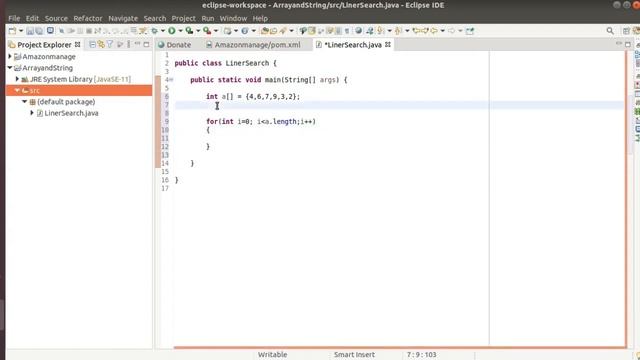This screenshot has width=640, height=360.
Task: Click the Debug bug icon
Action: pyautogui.click(x=155, y=31)
